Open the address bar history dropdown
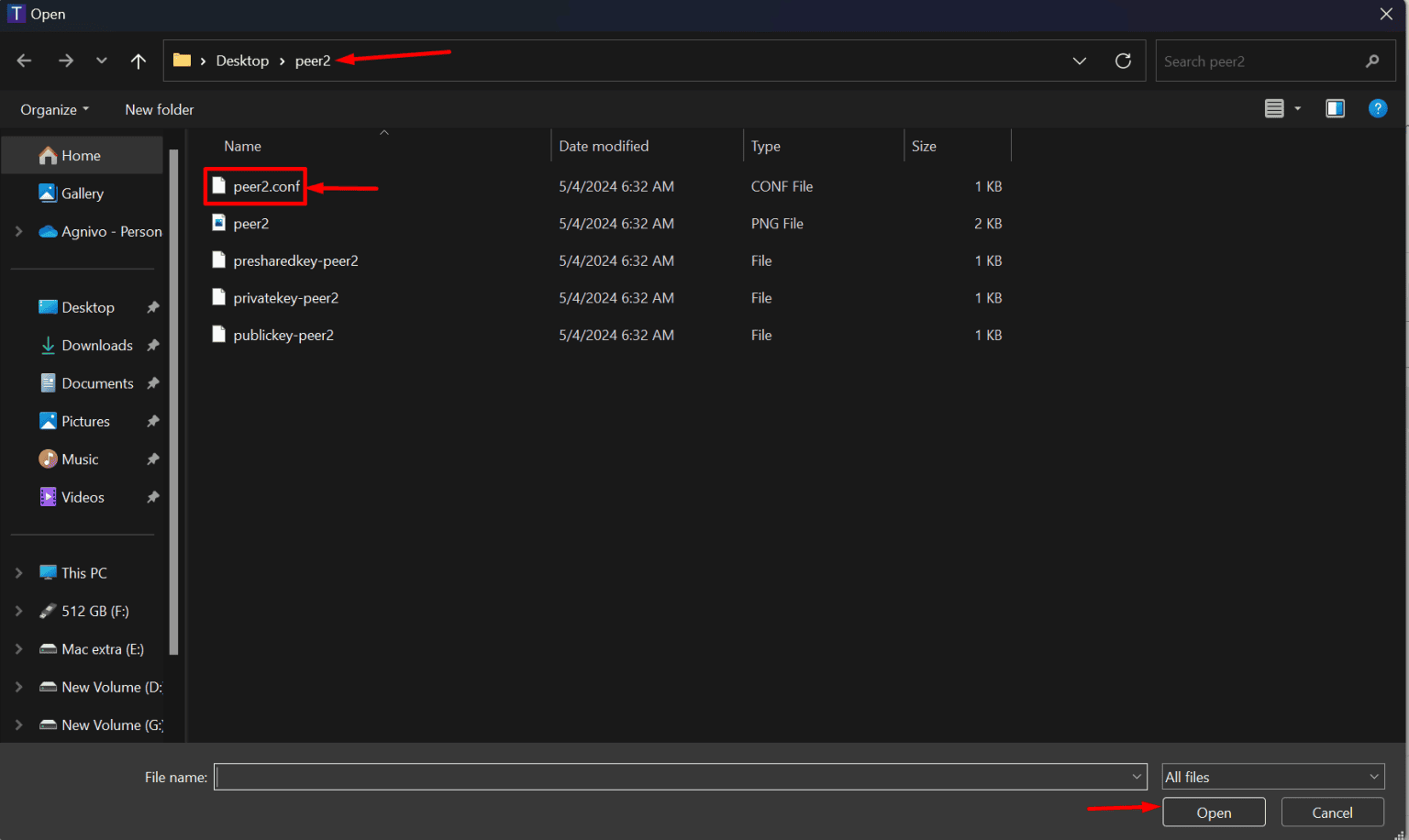Viewport: 1409px width, 840px height. tap(1079, 61)
